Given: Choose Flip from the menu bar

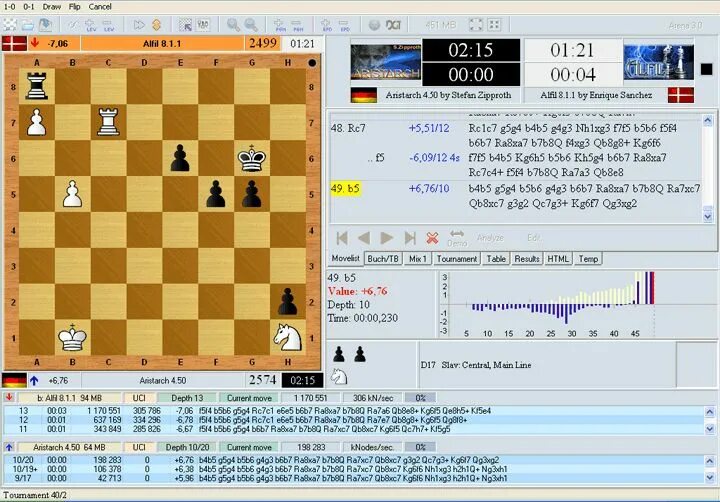Looking at the screenshot, I should 74,6.
